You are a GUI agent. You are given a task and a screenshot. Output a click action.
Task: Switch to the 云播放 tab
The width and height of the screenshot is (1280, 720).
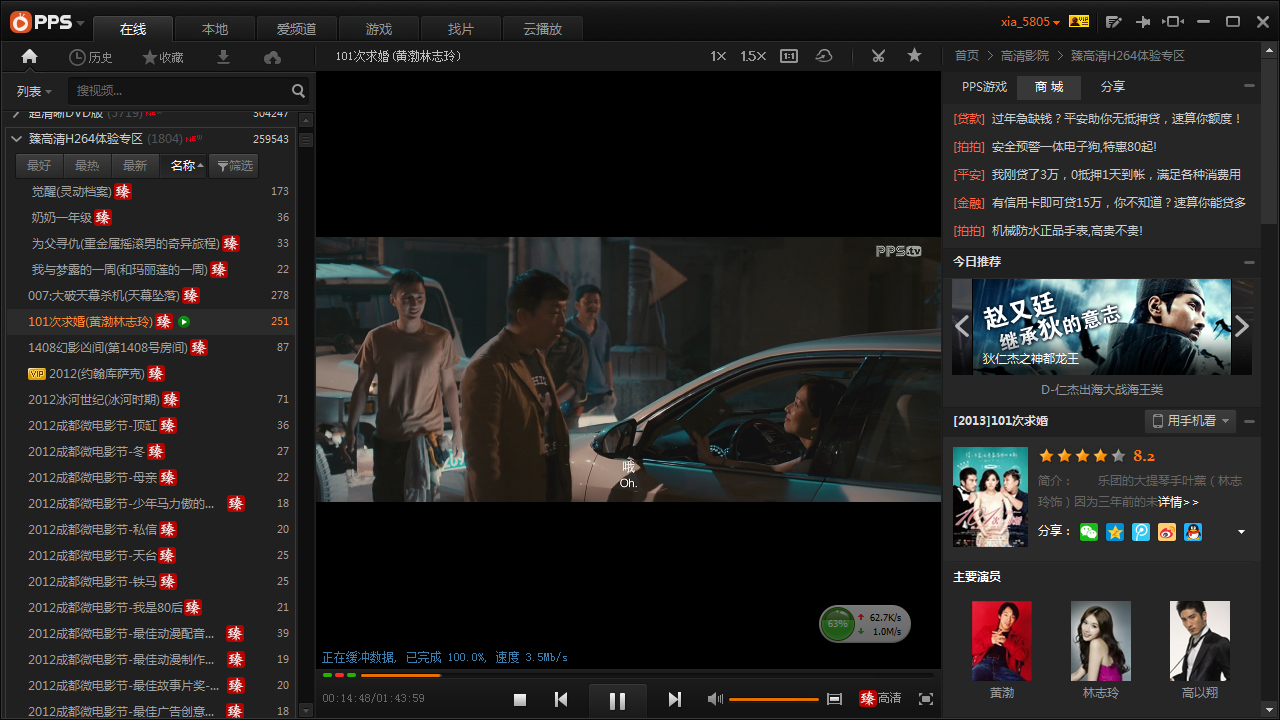tap(542, 29)
